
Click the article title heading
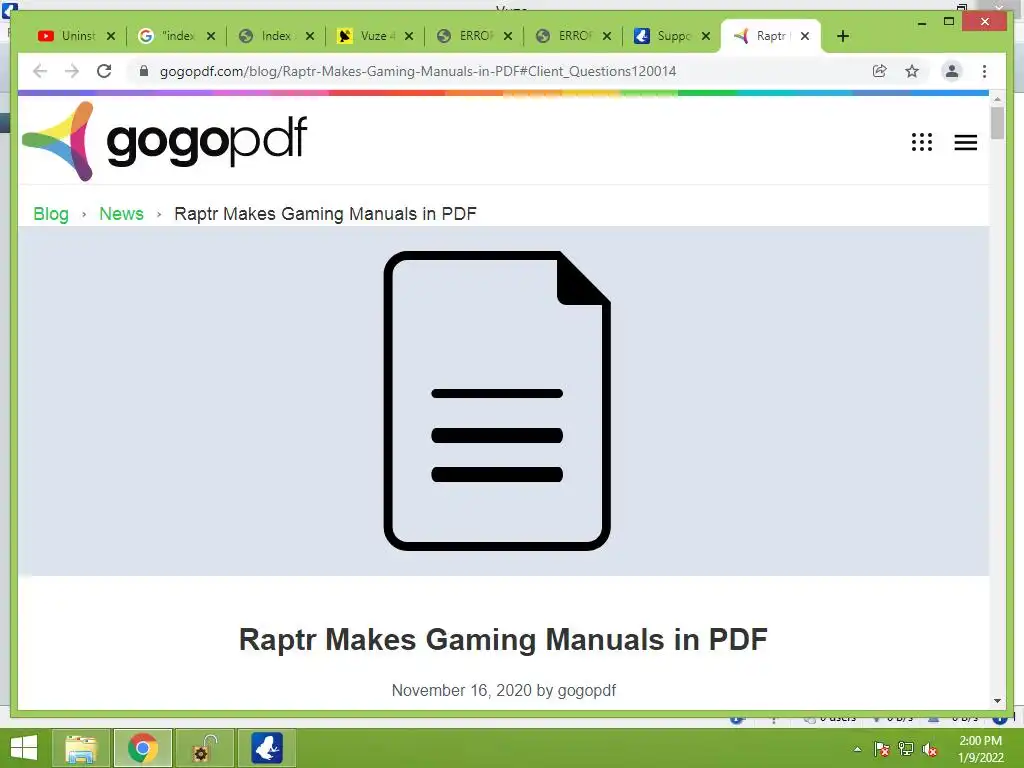pos(503,639)
